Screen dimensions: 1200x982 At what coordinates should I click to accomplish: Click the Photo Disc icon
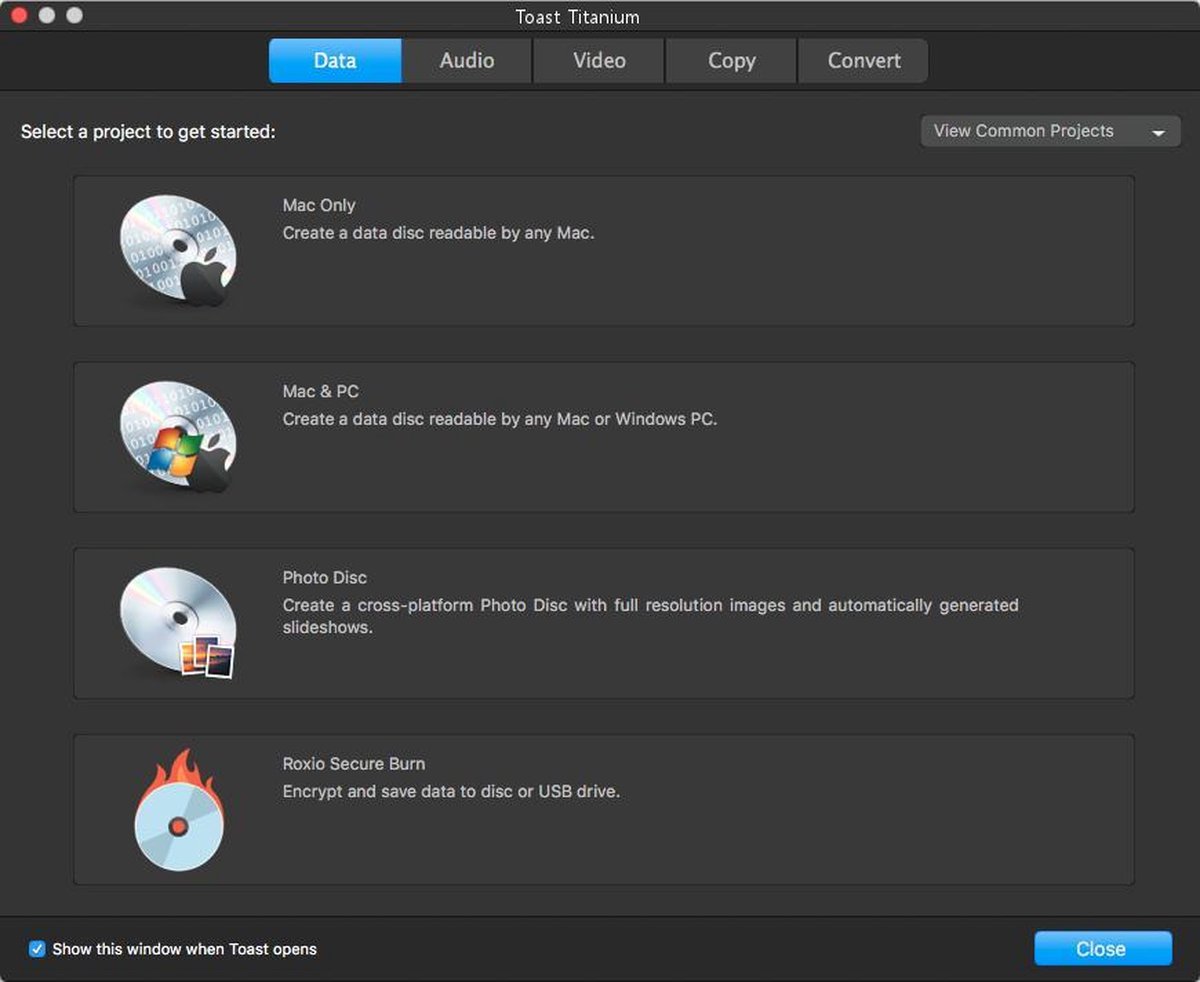(178, 623)
